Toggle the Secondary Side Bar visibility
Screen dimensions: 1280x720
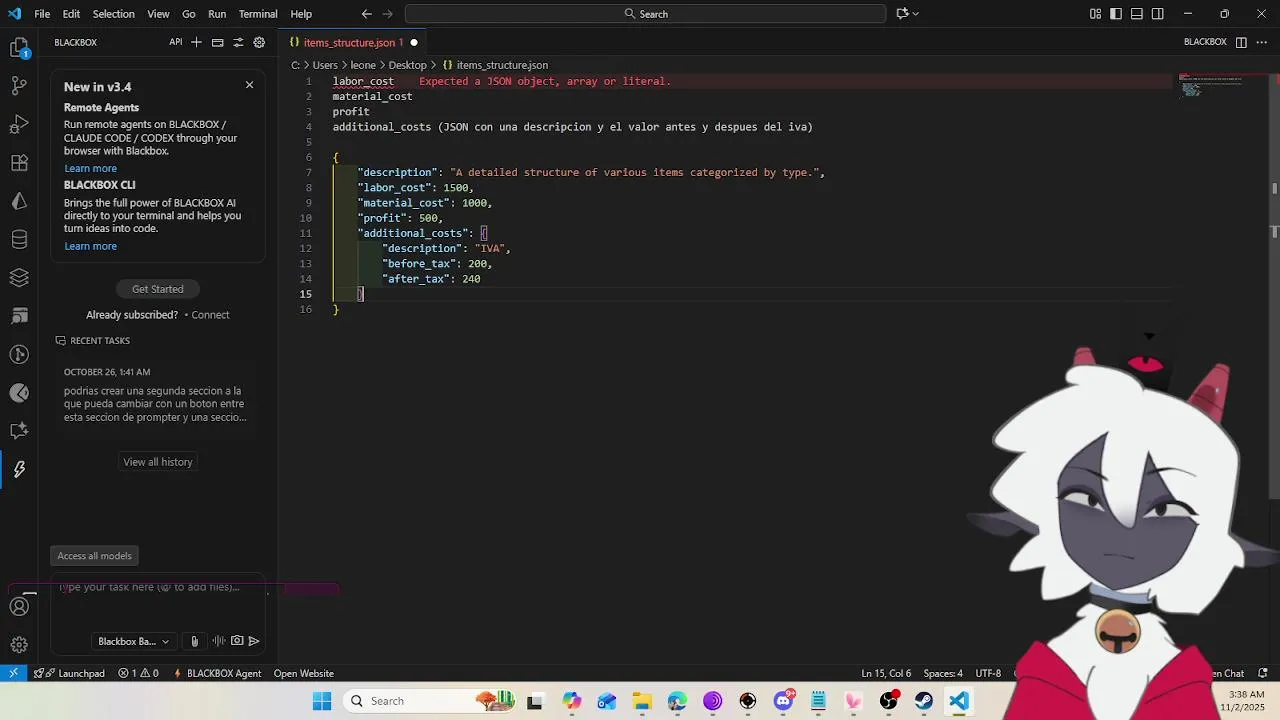click(x=1158, y=14)
